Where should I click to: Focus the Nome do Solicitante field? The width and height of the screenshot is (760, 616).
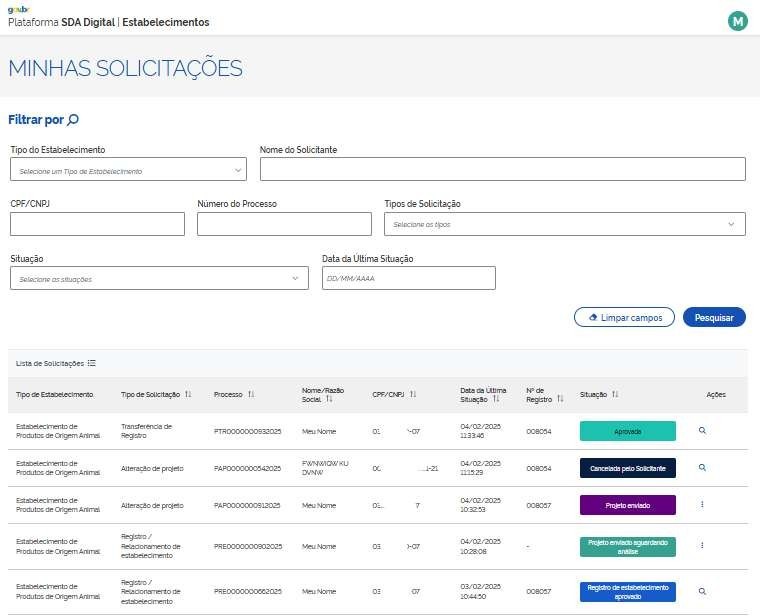(502, 169)
